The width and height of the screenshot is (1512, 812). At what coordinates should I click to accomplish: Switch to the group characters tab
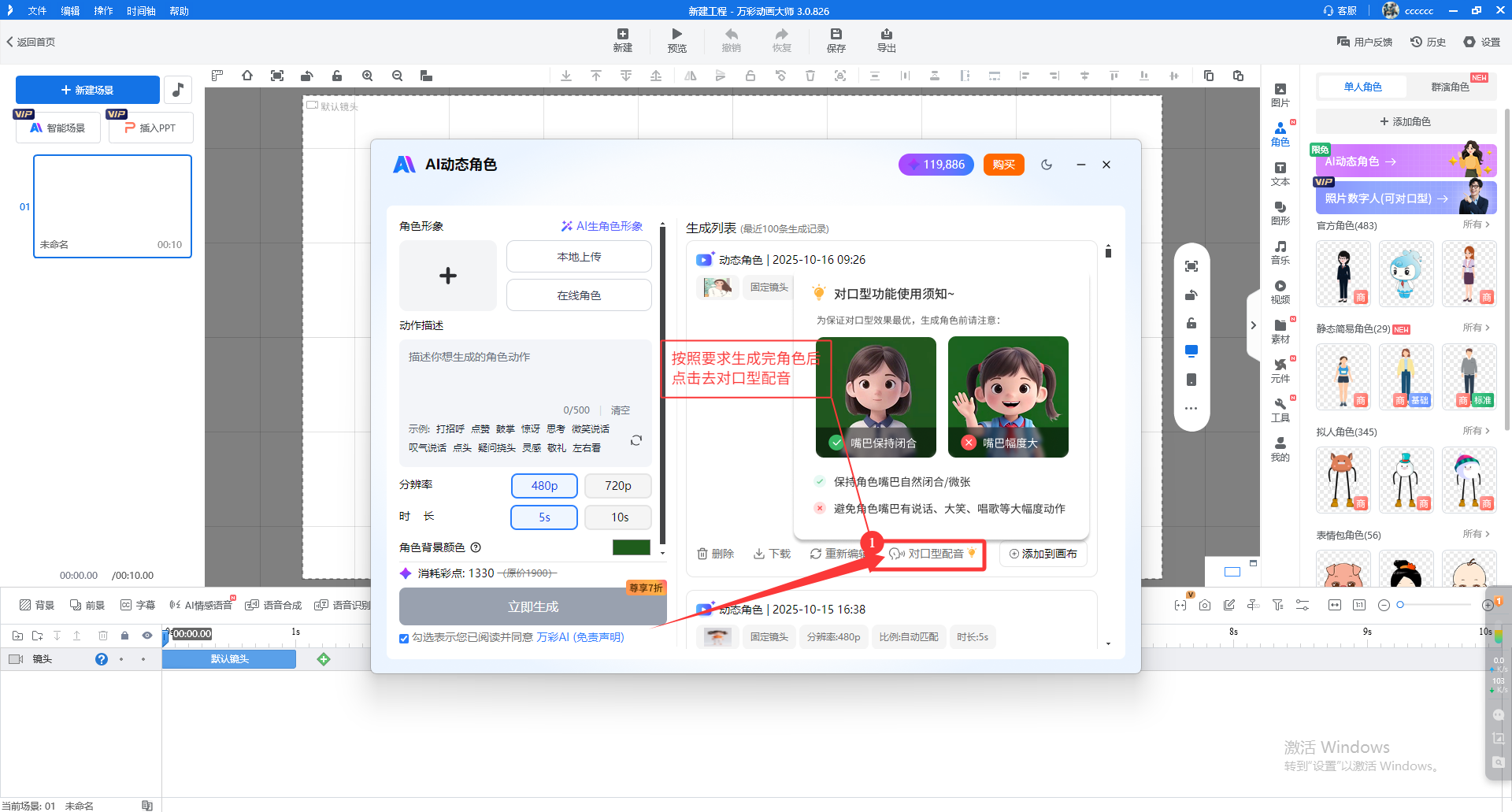click(1450, 87)
